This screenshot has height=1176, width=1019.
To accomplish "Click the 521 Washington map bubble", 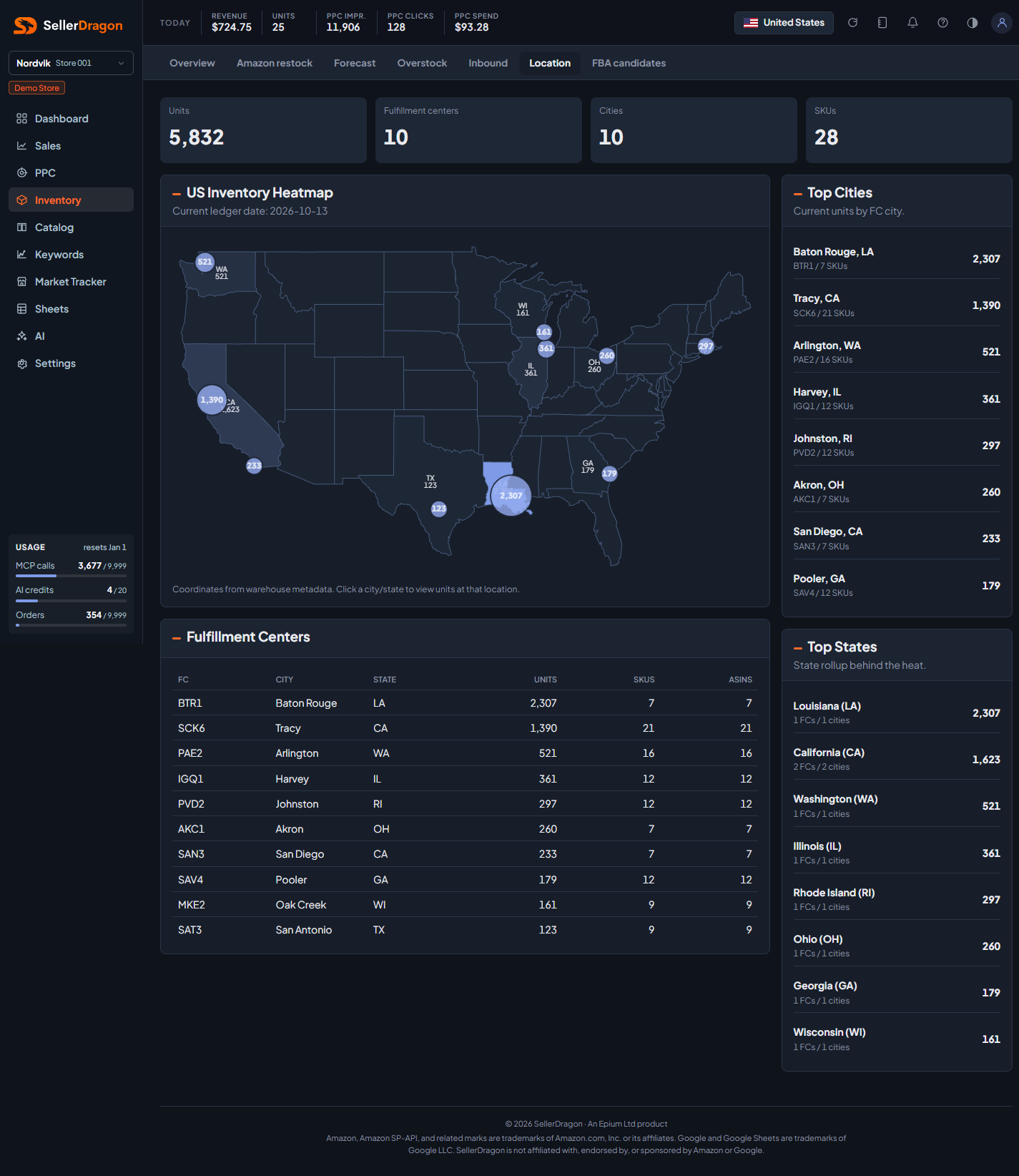I will pos(205,262).
